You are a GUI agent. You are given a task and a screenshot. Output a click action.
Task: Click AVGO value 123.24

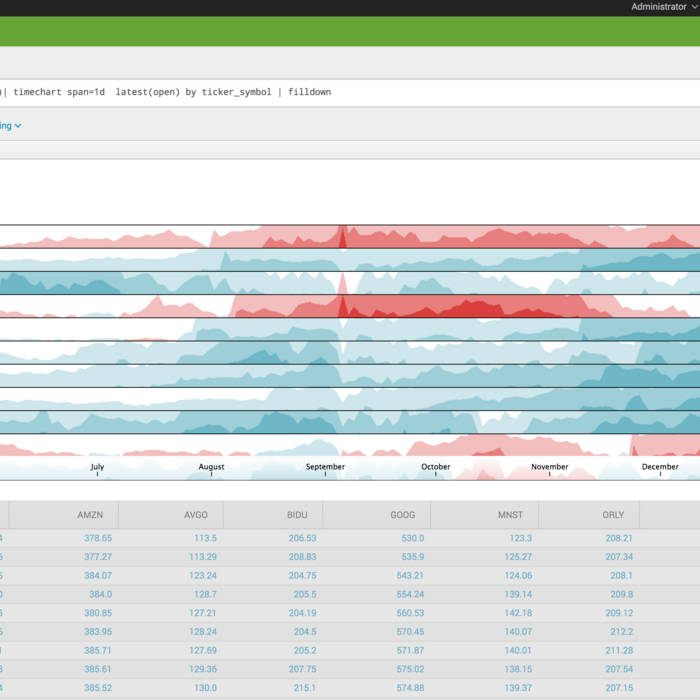(203, 576)
